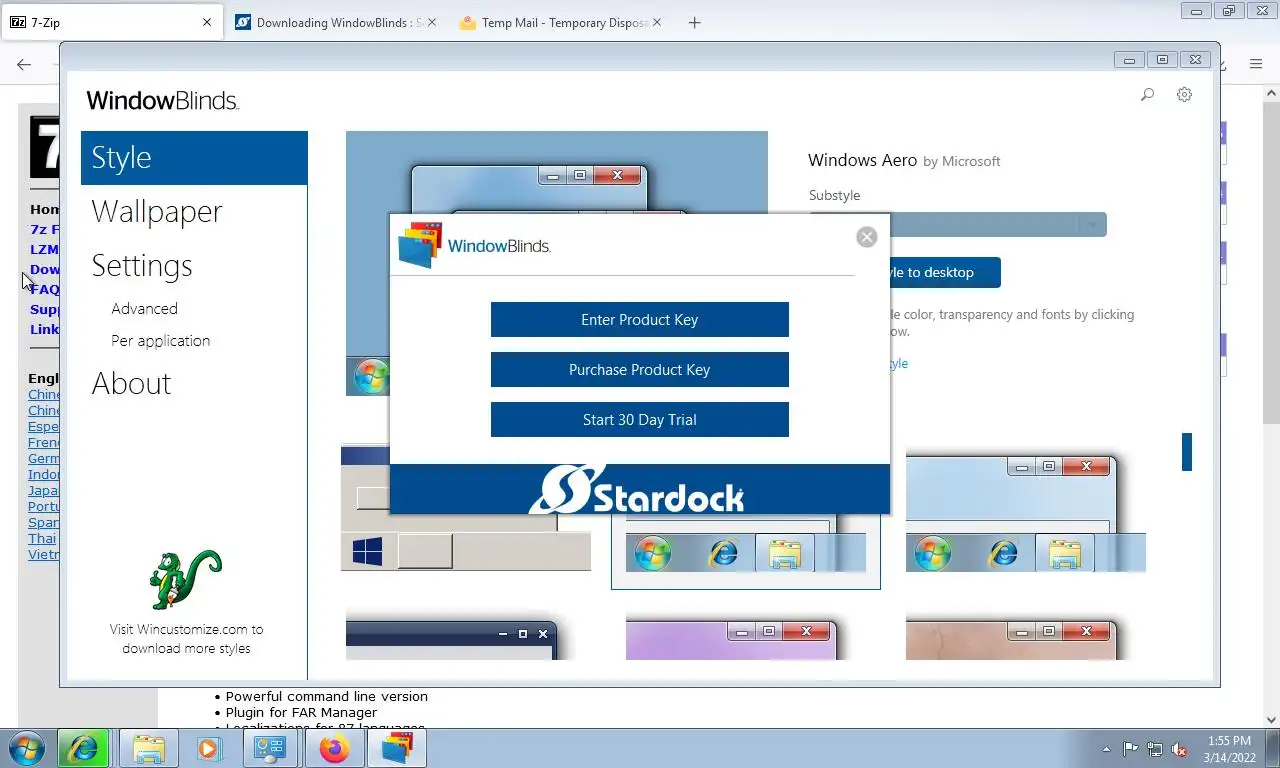
Task: Click the WindowBlinds taskbar icon
Action: [397, 748]
